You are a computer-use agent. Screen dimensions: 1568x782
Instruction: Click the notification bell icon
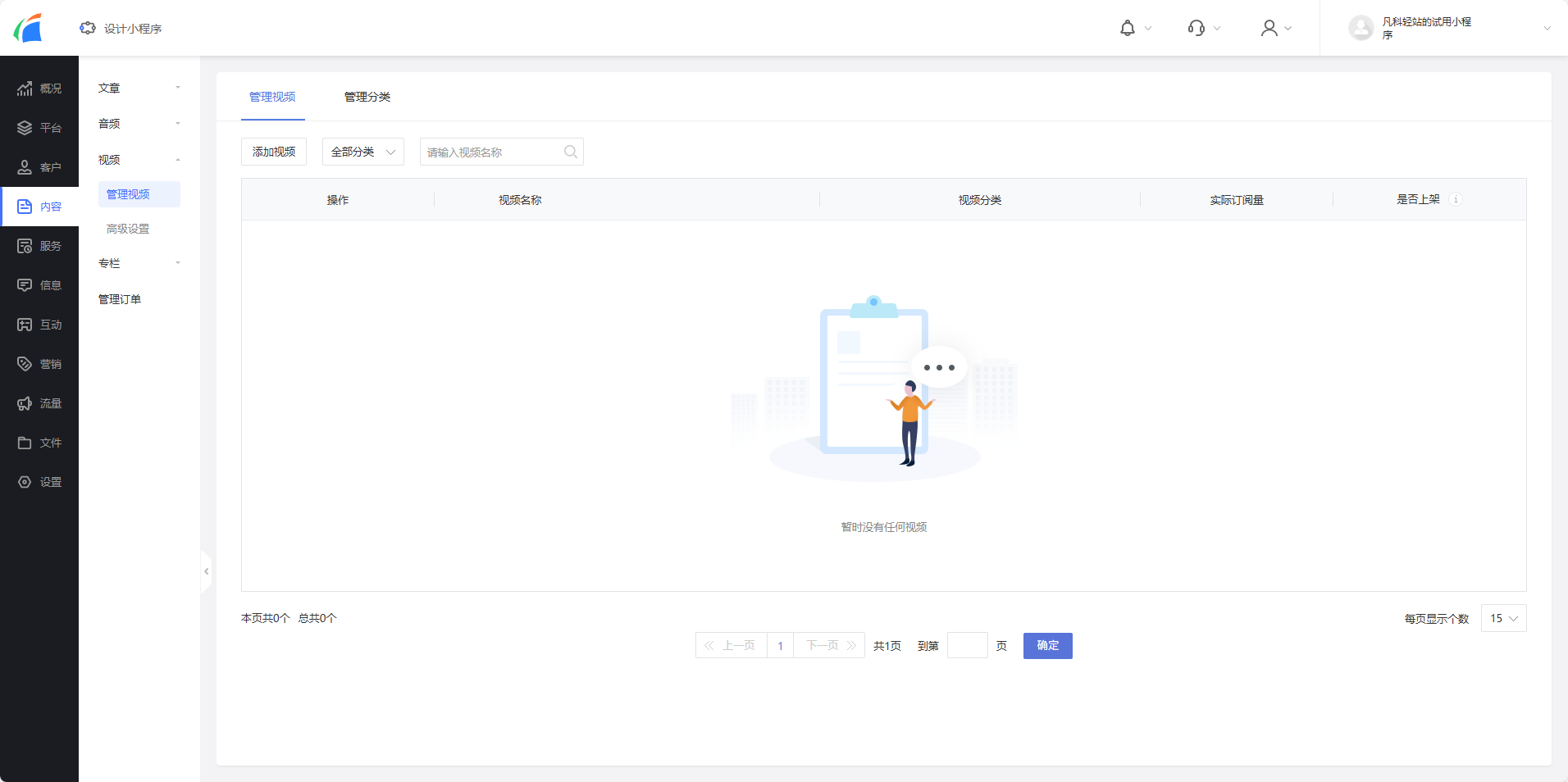pos(1128,29)
